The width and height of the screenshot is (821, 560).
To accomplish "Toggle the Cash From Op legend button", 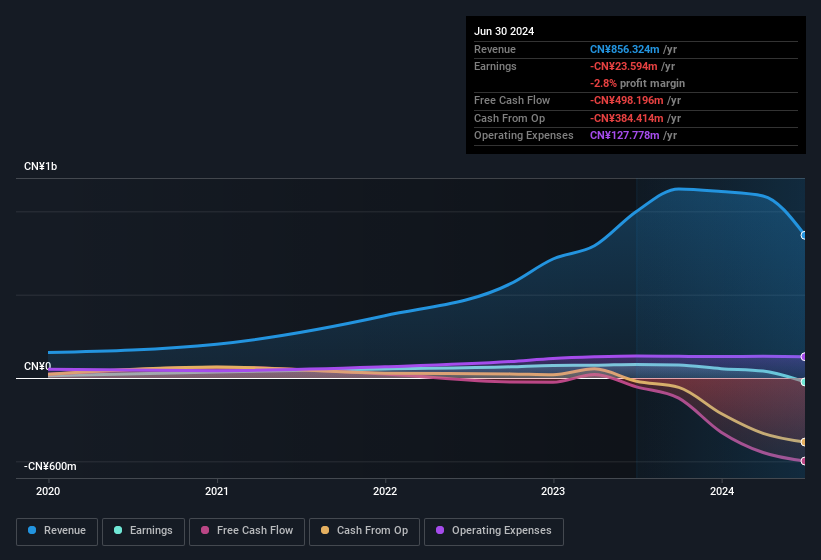I will pyautogui.click(x=364, y=531).
